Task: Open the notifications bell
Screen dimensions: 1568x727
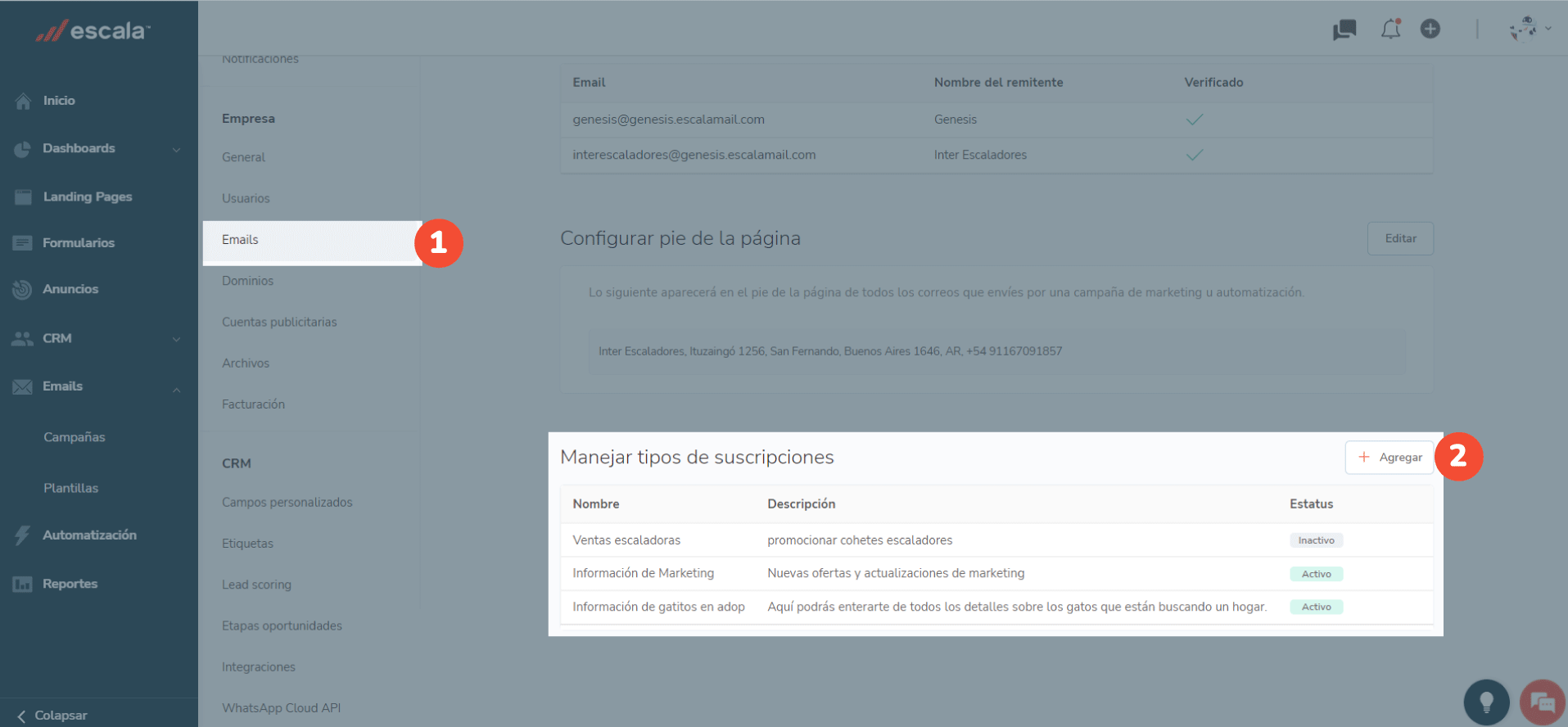Action: [1390, 29]
